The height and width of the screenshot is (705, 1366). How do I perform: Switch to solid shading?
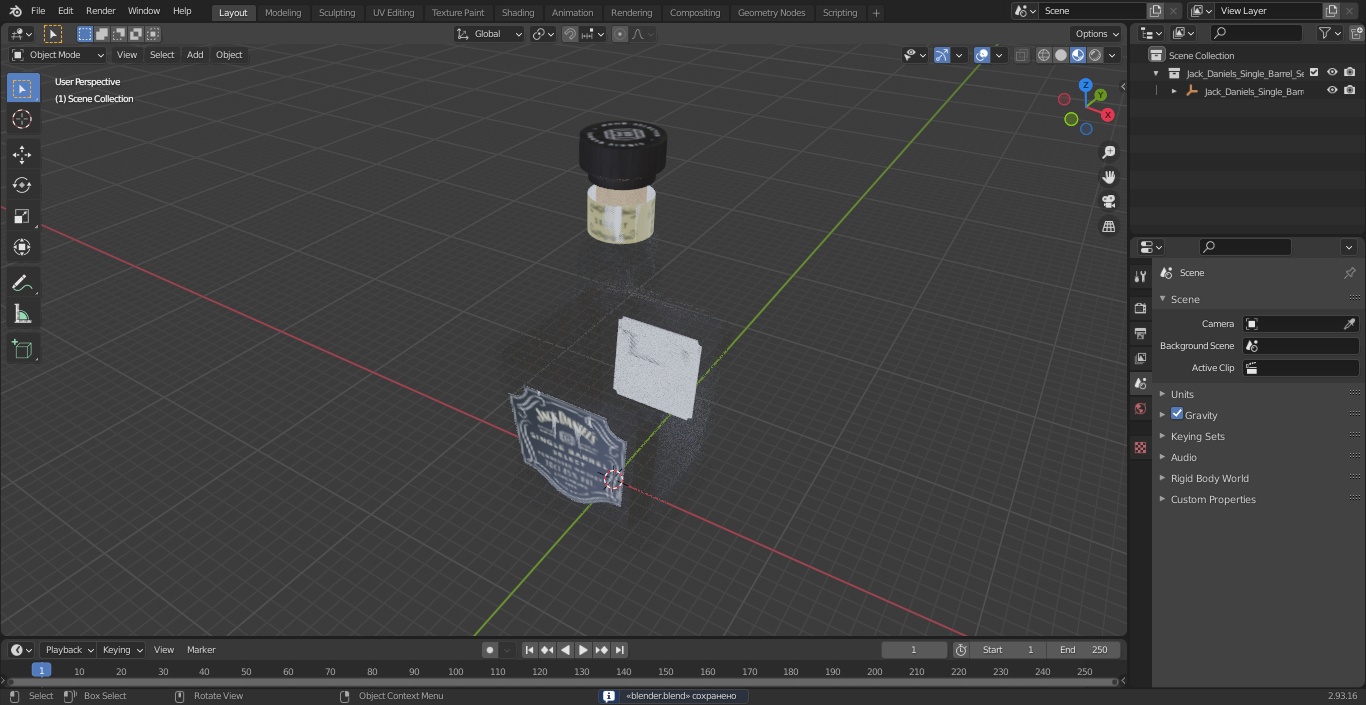pyautogui.click(x=1061, y=55)
